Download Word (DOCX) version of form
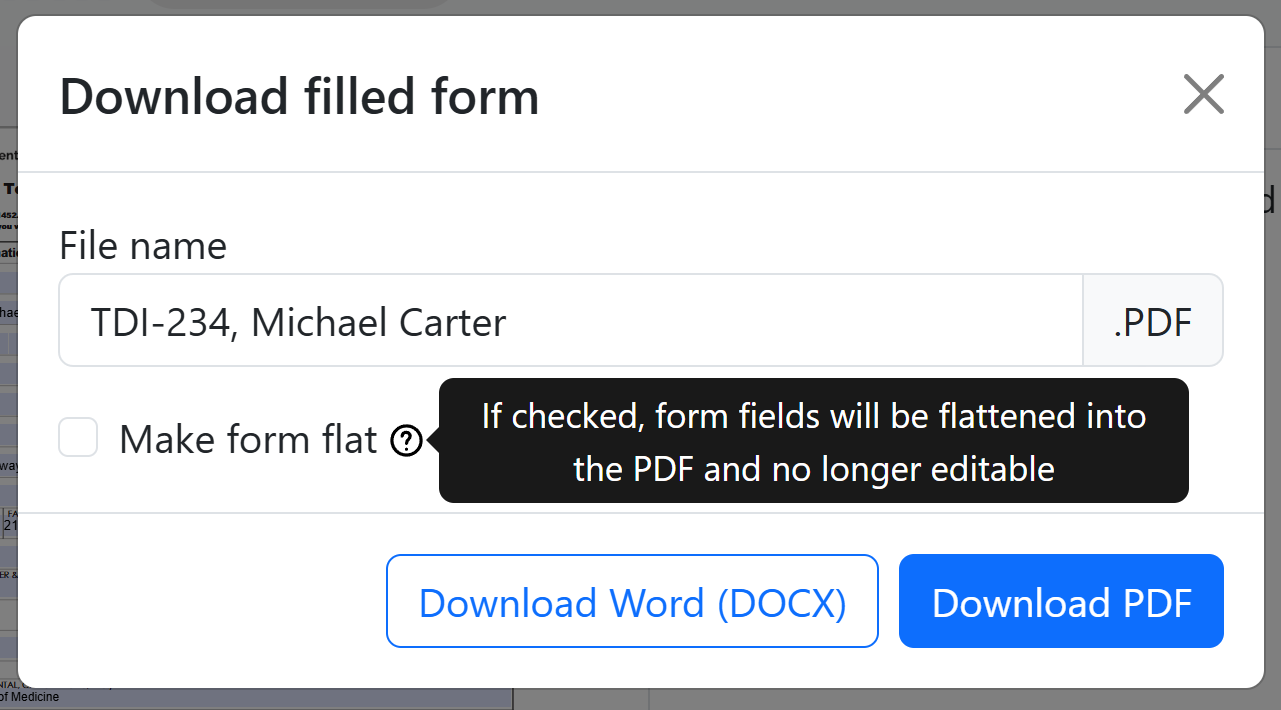 coord(632,601)
